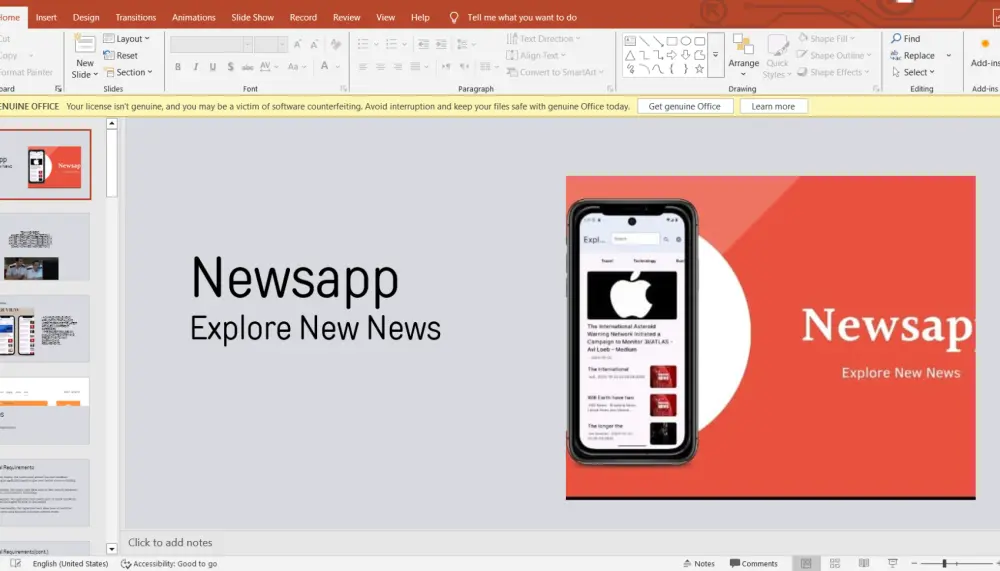Center the text alignment

[380, 66]
